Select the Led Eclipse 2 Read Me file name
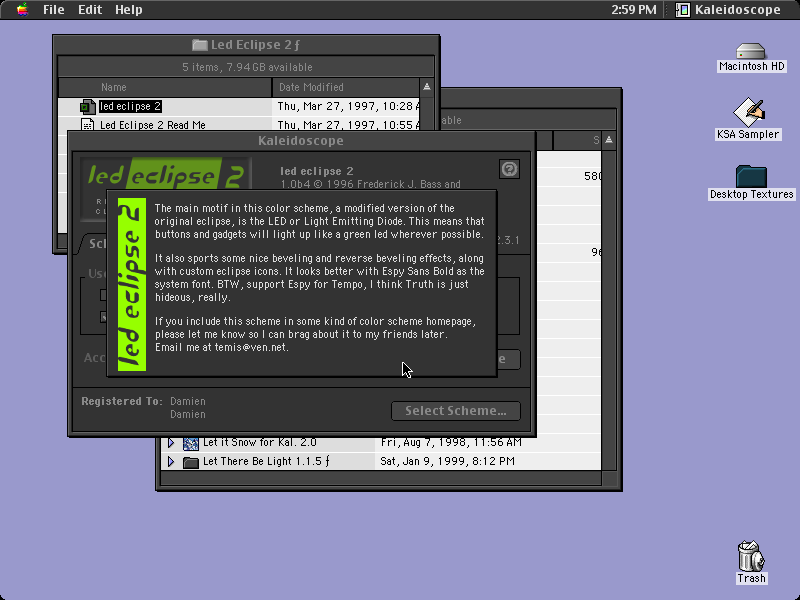 point(153,125)
